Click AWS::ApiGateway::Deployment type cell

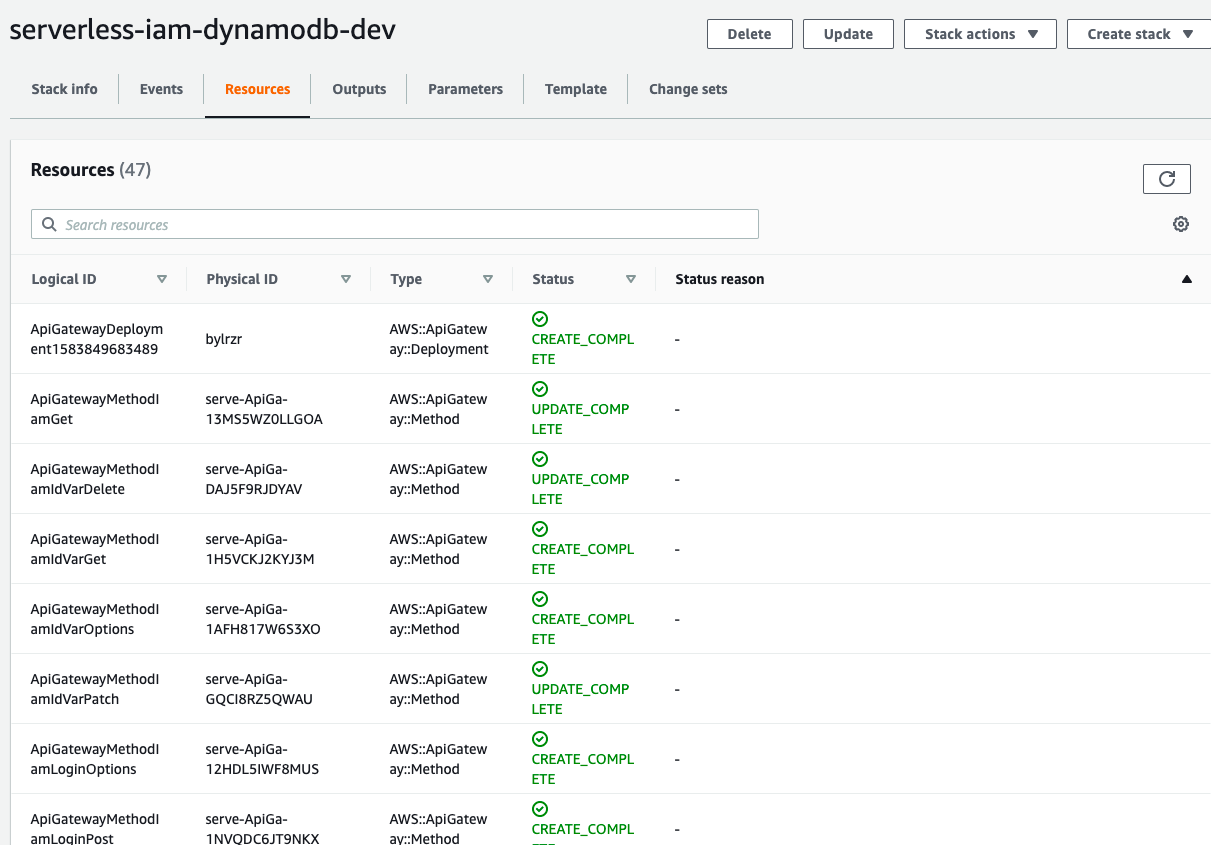pos(439,339)
